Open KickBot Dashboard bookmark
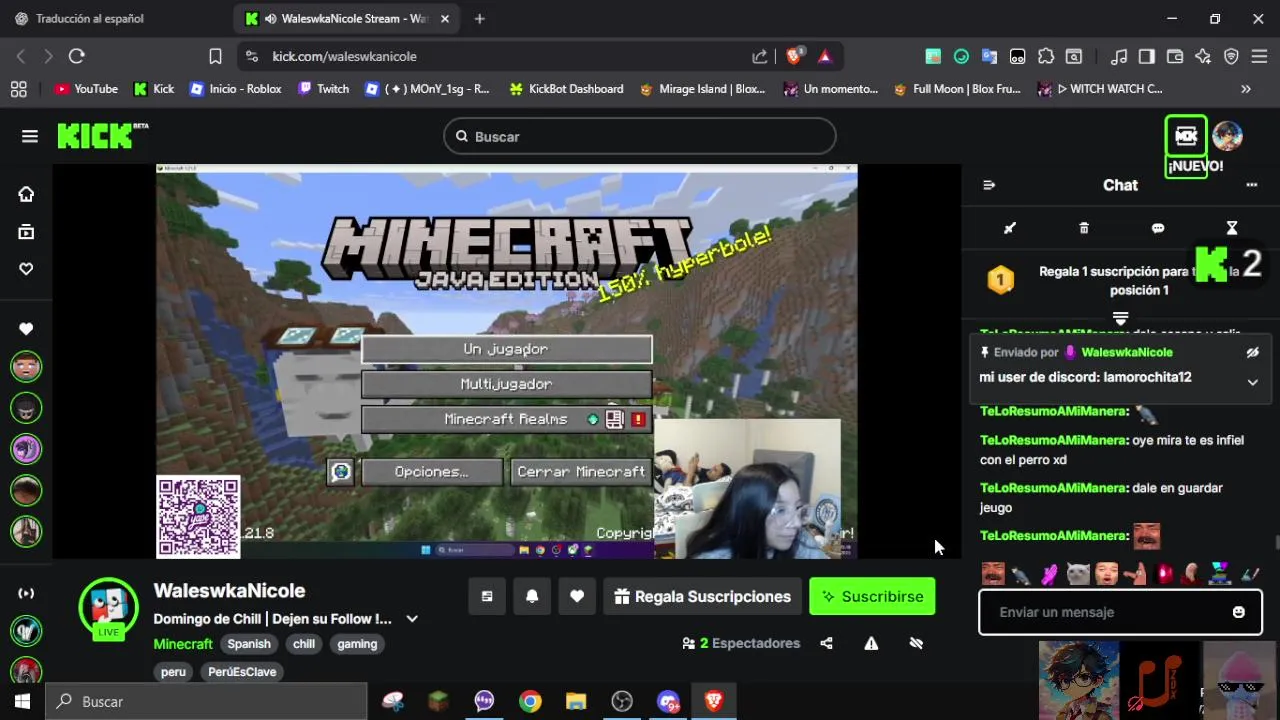 tap(566, 89)
